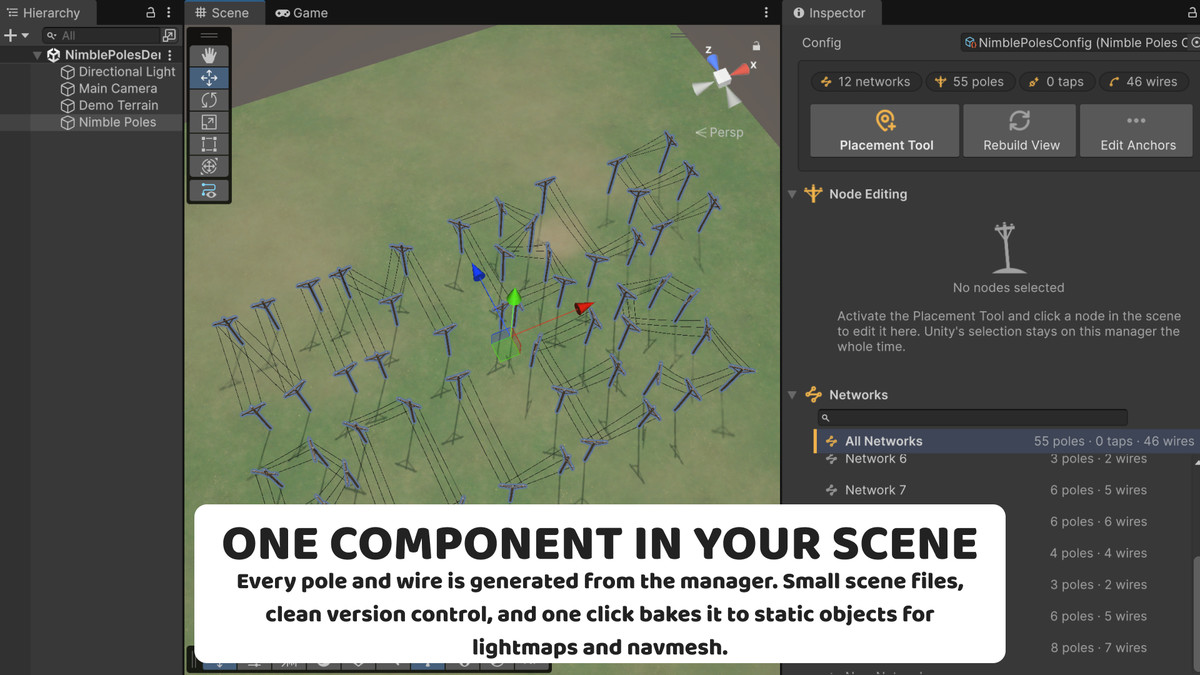The width and height of the screenshot is (1200, 675).
Task: Select the Move tool in scene toolbar
Action: (209, 78)
